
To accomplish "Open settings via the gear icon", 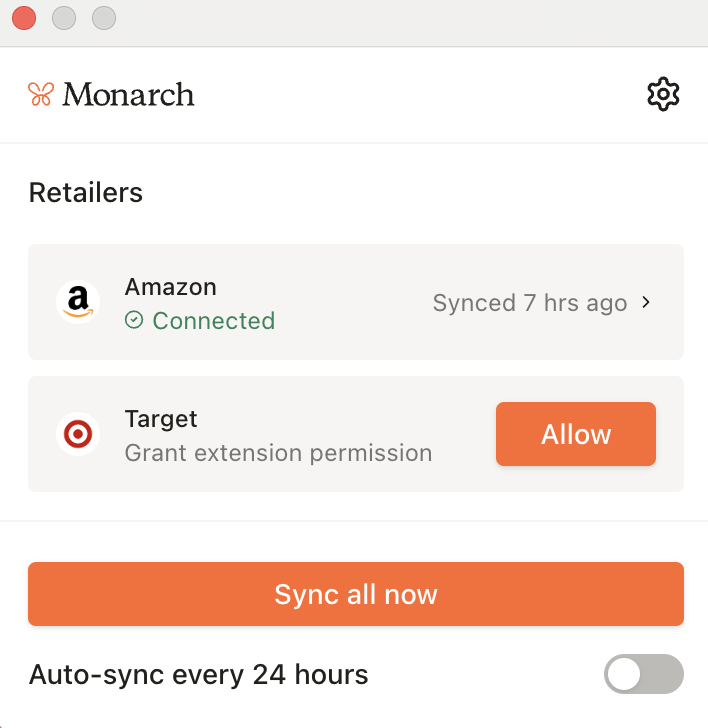I will [x=663, y=95].
